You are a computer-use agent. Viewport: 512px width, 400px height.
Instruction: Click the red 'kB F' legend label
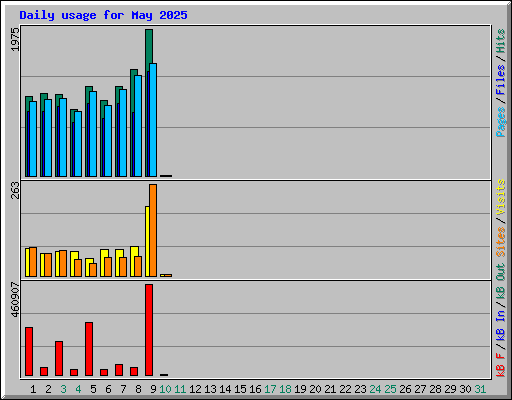(x=500, y=365)
